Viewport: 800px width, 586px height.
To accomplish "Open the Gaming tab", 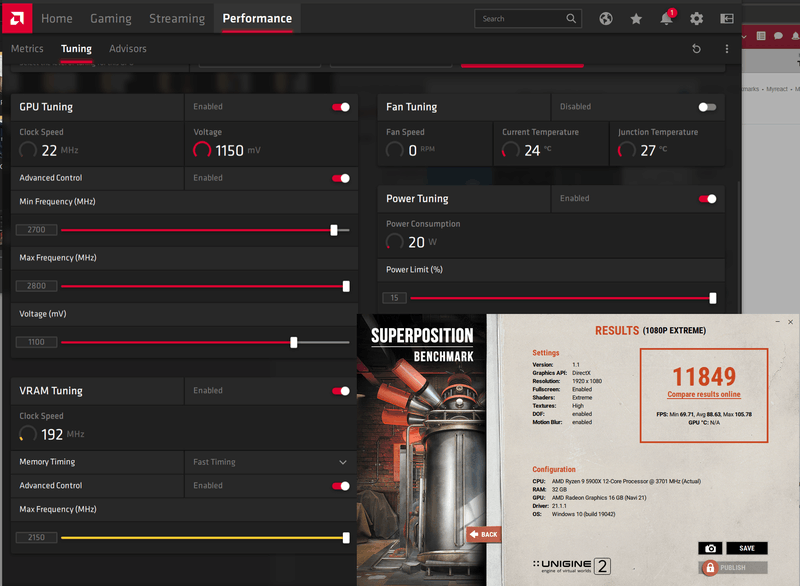I will 111,19.
